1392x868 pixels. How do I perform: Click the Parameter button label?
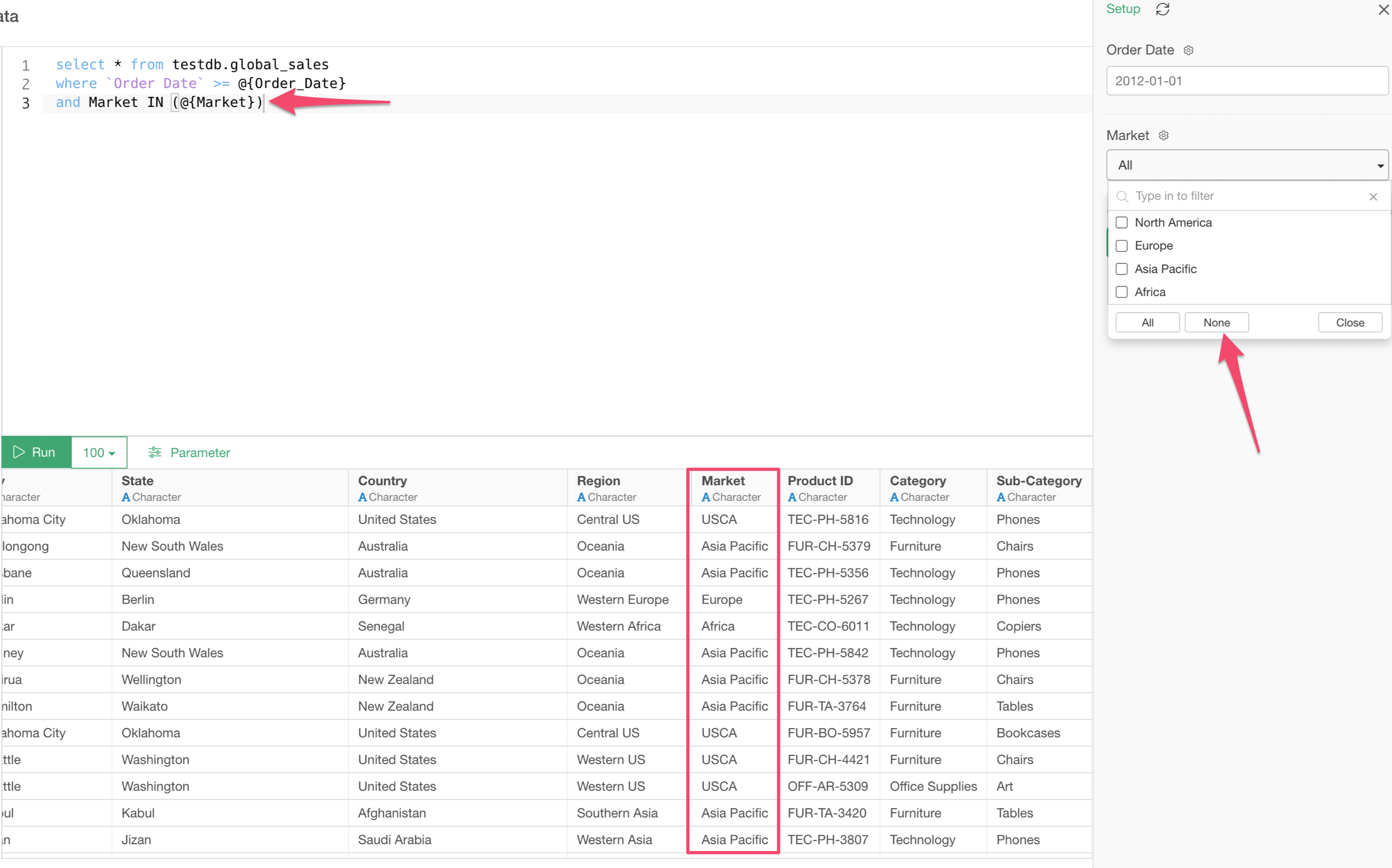coord(200,453)
